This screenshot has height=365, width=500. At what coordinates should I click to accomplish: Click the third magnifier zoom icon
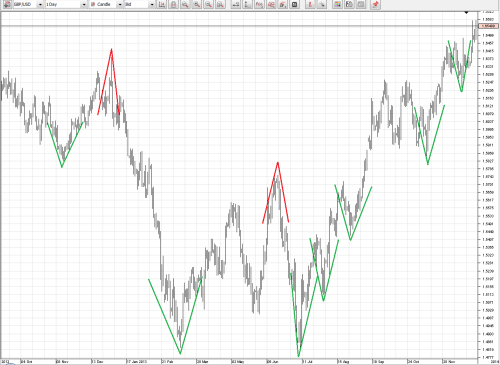[x=208, y=4]
